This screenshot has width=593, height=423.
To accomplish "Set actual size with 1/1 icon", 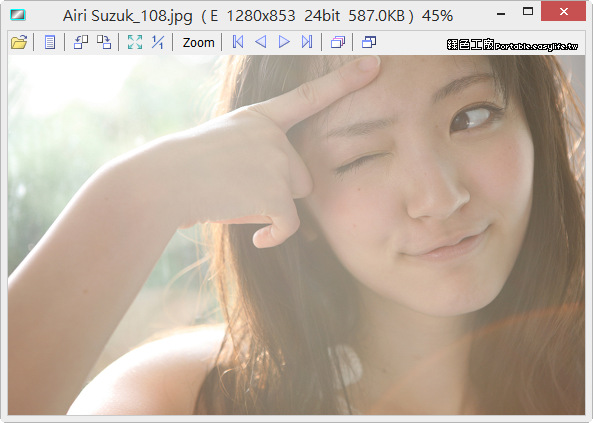I will point(157,42).
